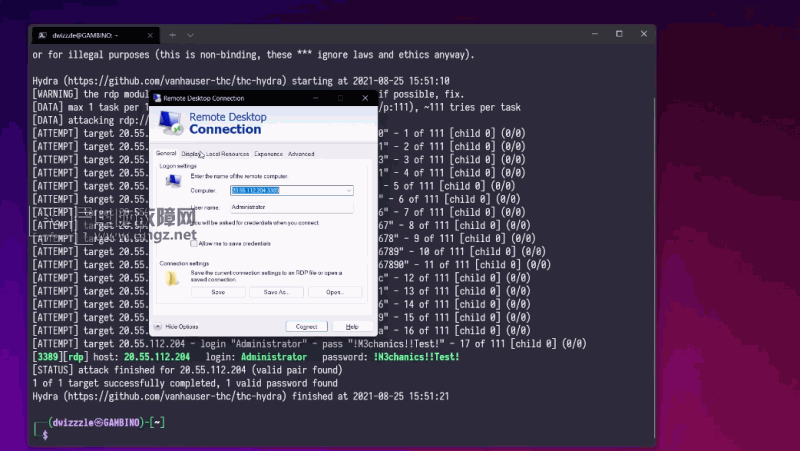Select the Advanced tab
This screenshot has width=800, height=451.
[x=301, y=154]
